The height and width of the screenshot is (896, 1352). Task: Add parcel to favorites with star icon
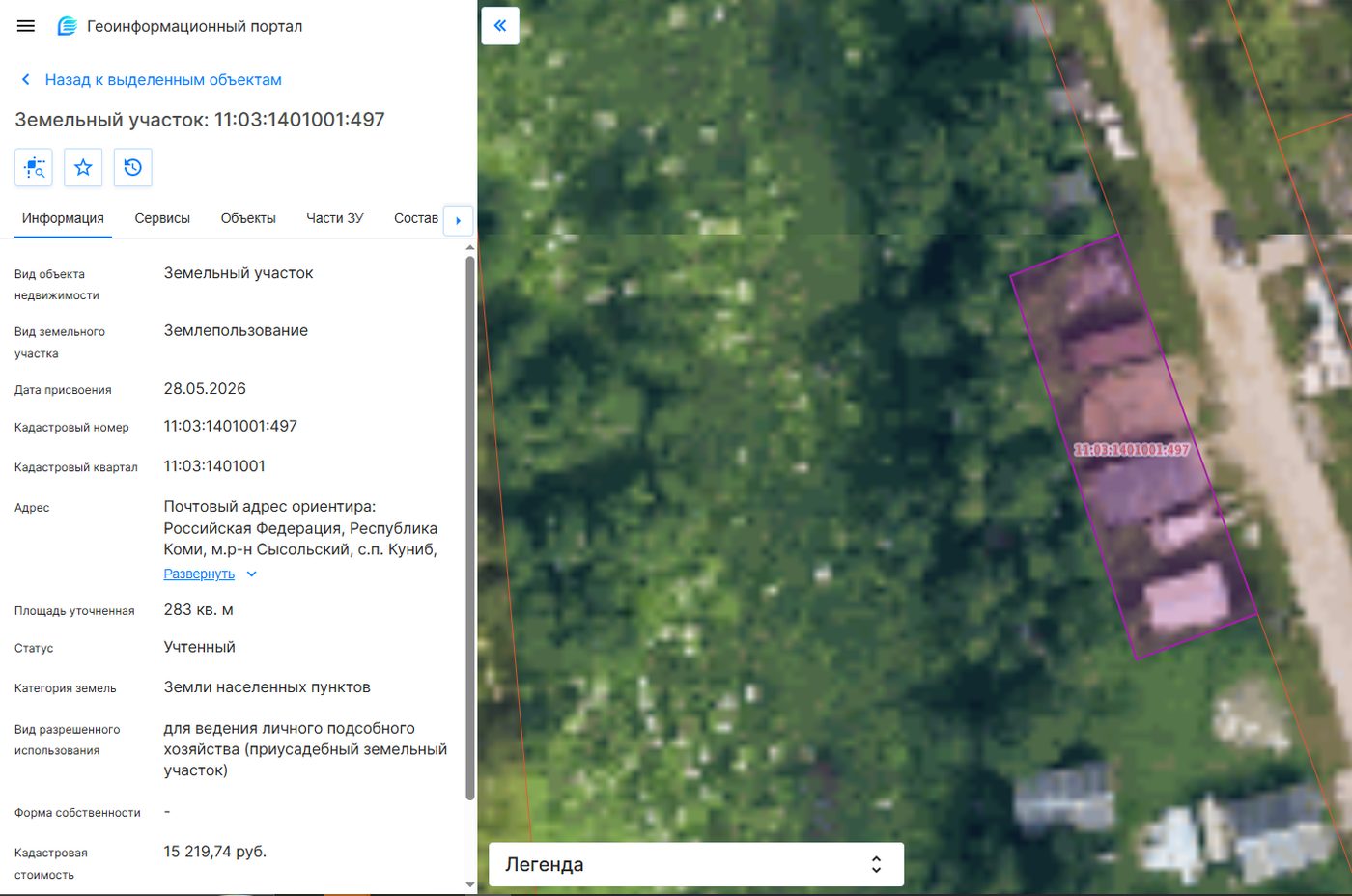click(83, 167)
